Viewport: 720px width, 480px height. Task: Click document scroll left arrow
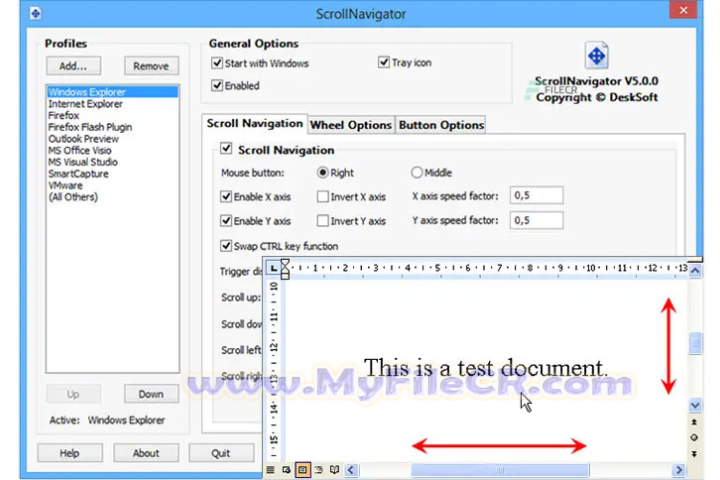(x=351, y=470)
